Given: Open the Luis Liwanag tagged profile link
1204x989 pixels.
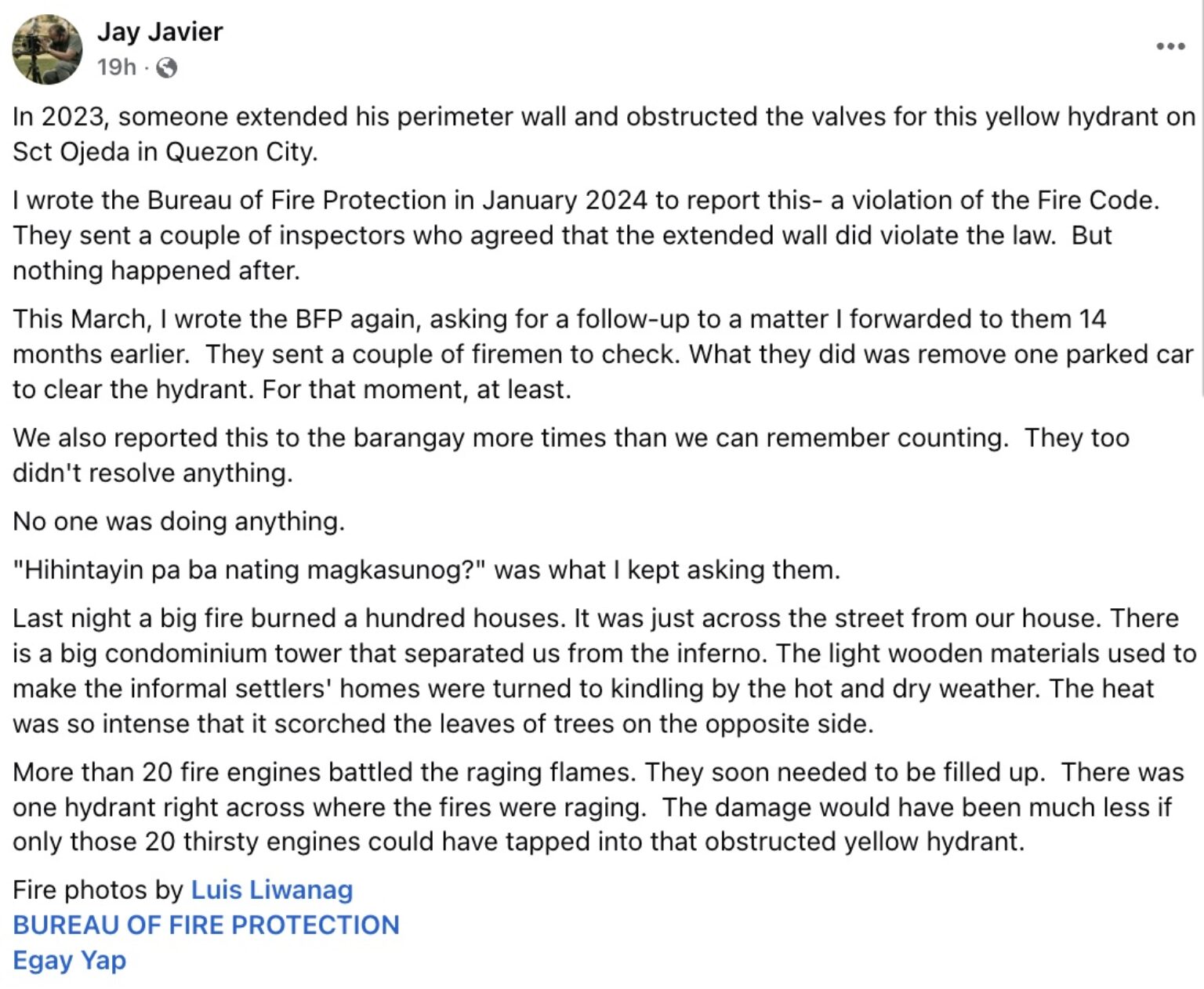Looking at the screenshot, I should 271,889.
